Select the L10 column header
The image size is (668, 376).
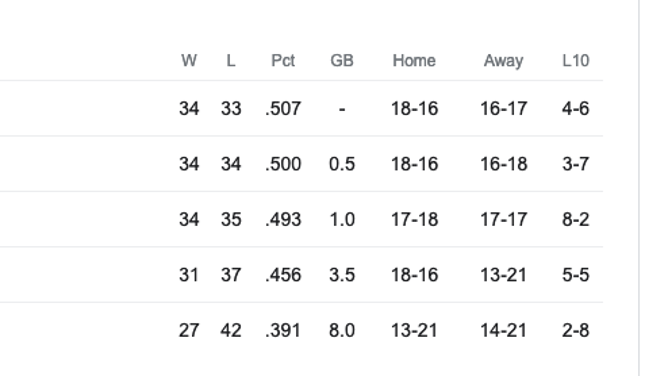click(x=576, y=60)
